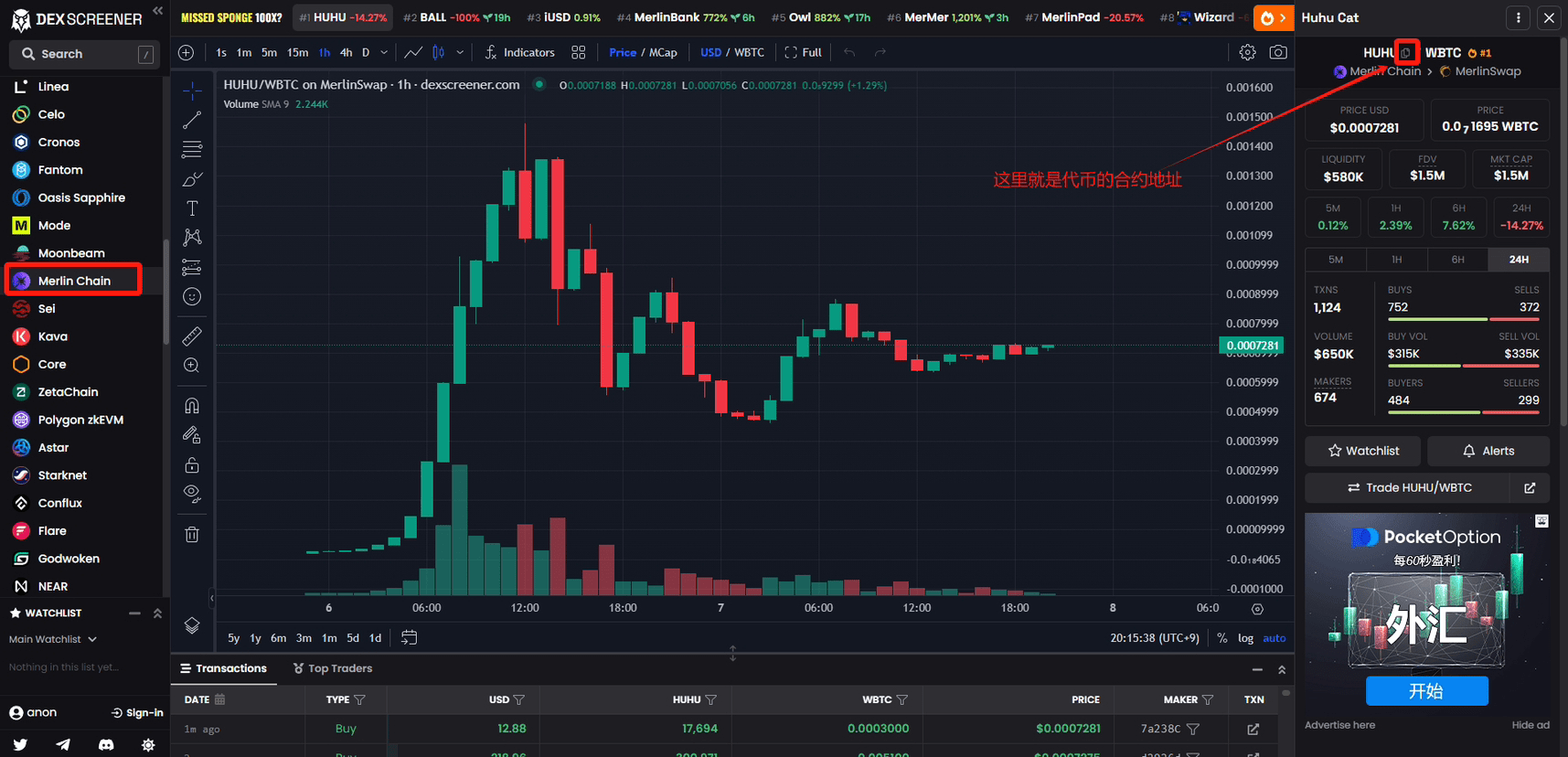Image resolution: width=1568 pixels, height=757 pixels.
Task: Toggle the magnet mode icon
Action: tap(192, 405)
